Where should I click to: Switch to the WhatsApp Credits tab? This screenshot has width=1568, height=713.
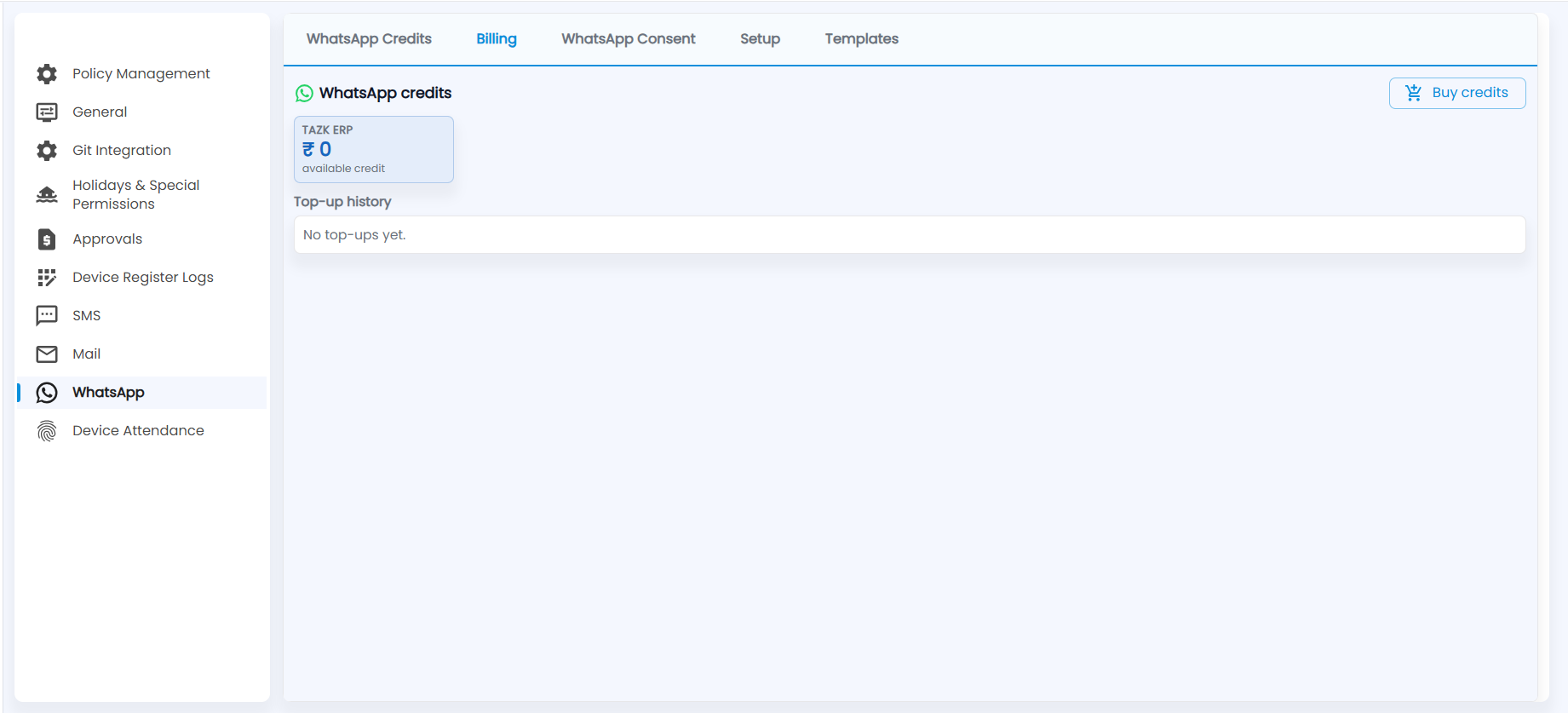369,39
